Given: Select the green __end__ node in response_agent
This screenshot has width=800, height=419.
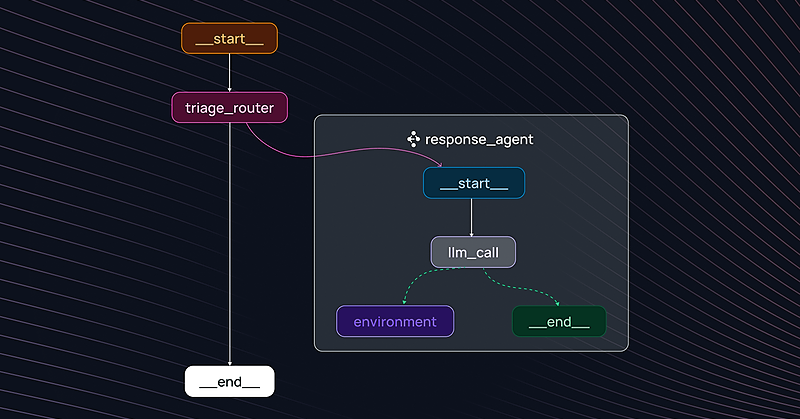Looking at the screenshot, I should point(559,322).
